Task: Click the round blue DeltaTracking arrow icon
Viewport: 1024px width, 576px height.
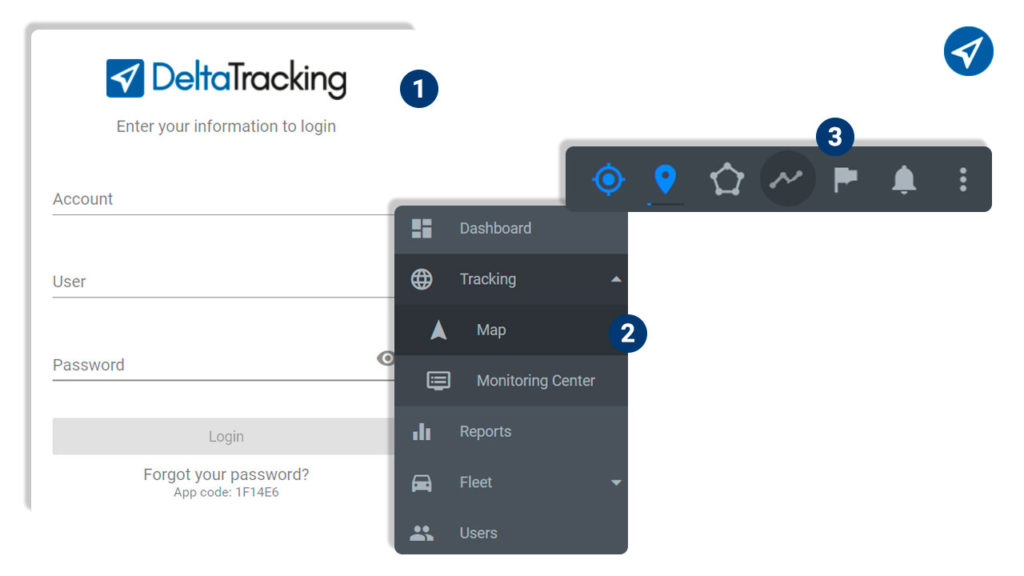Action: (x=968, y=51)
